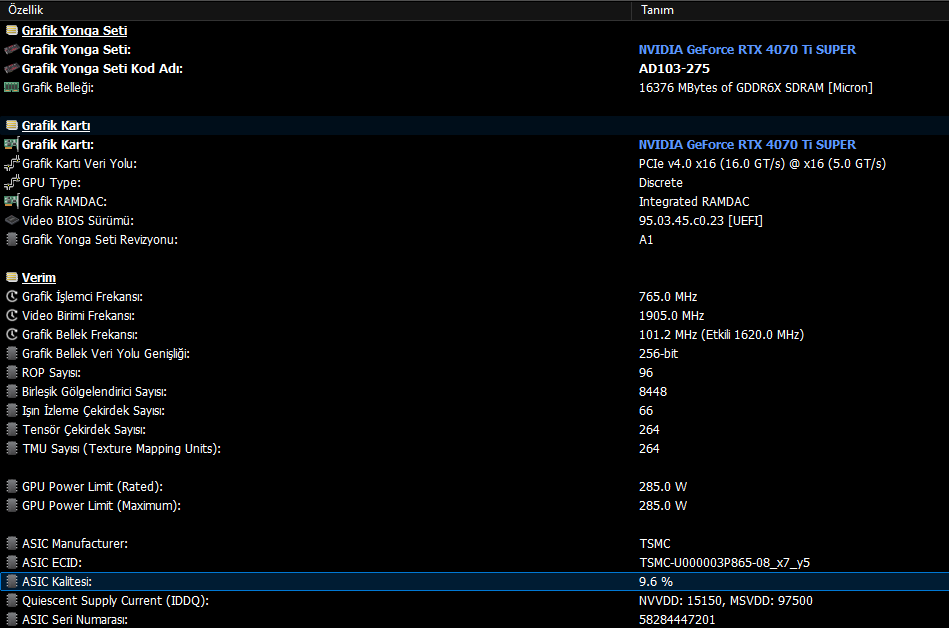The height and width of the screenshot is (628, 949).
Task: Click the Grafik Kartı Veri Yolu bus icon
Action: click(x=11, y=163)
